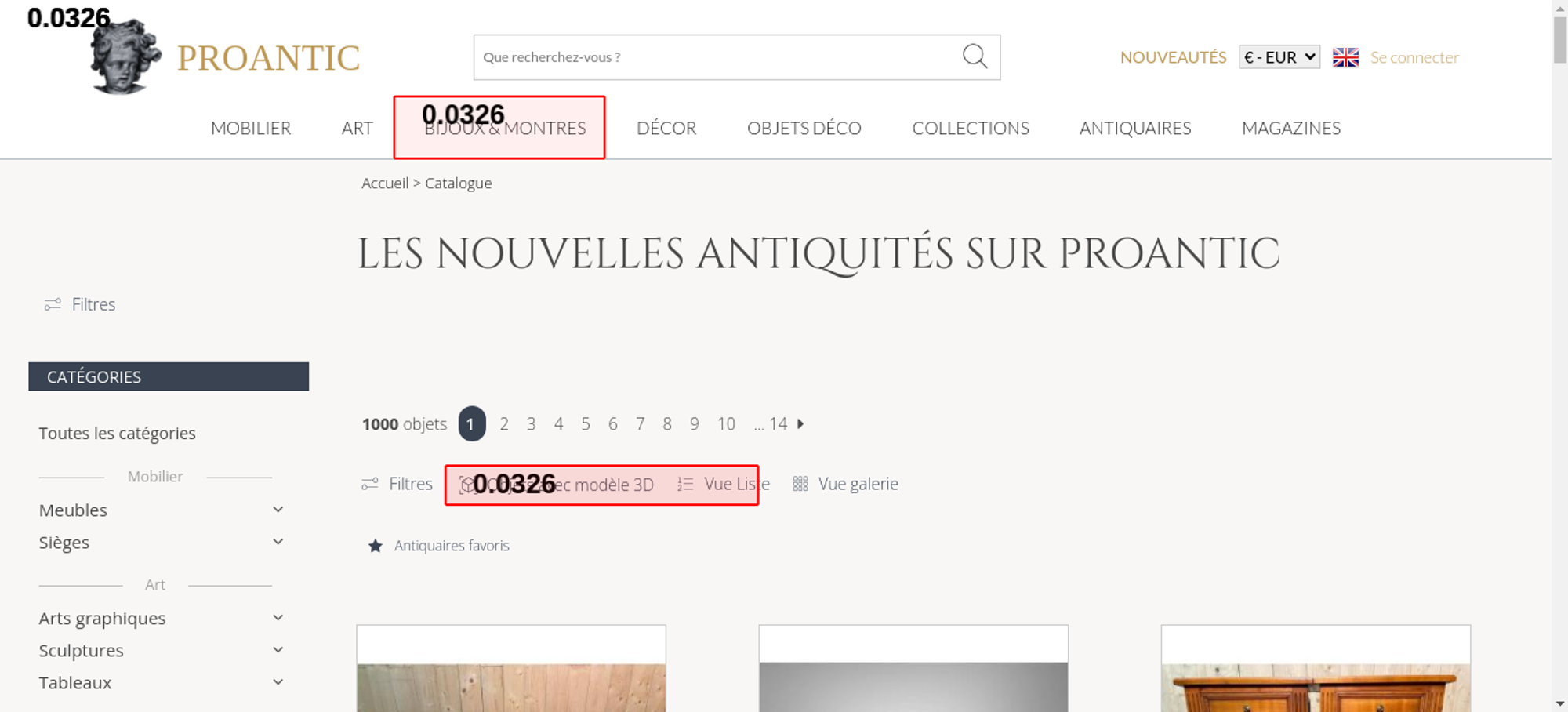1568x712 pixels.
Task: Click the scrollbar down arrow
Action: 1560,704
